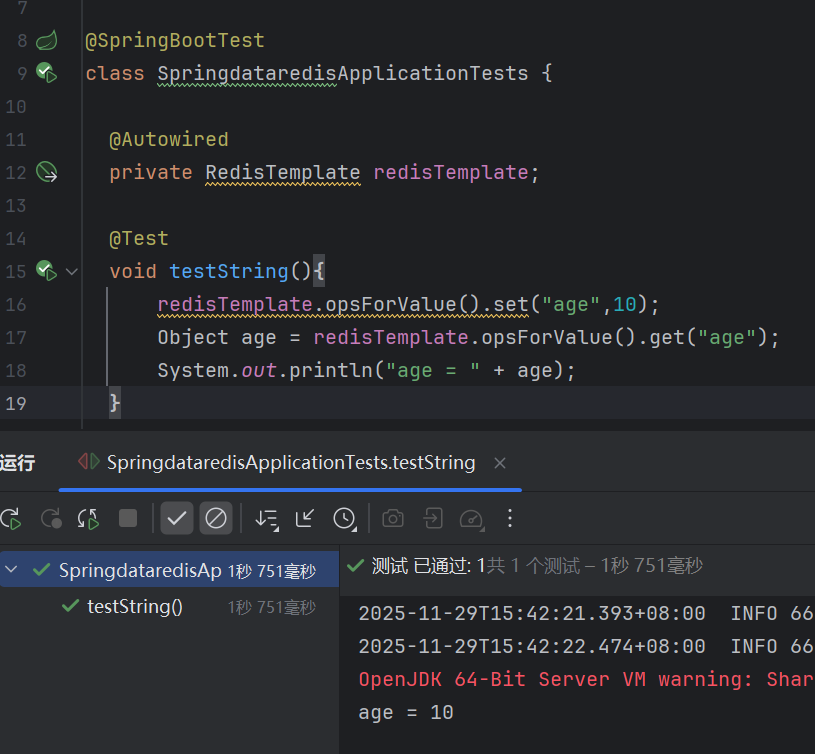Image resolution: width=815 pixels, height=754 pixels.
Task: Click the @SpringBootTest annotation
Action: pyautogui.click(x=175, y=41)
